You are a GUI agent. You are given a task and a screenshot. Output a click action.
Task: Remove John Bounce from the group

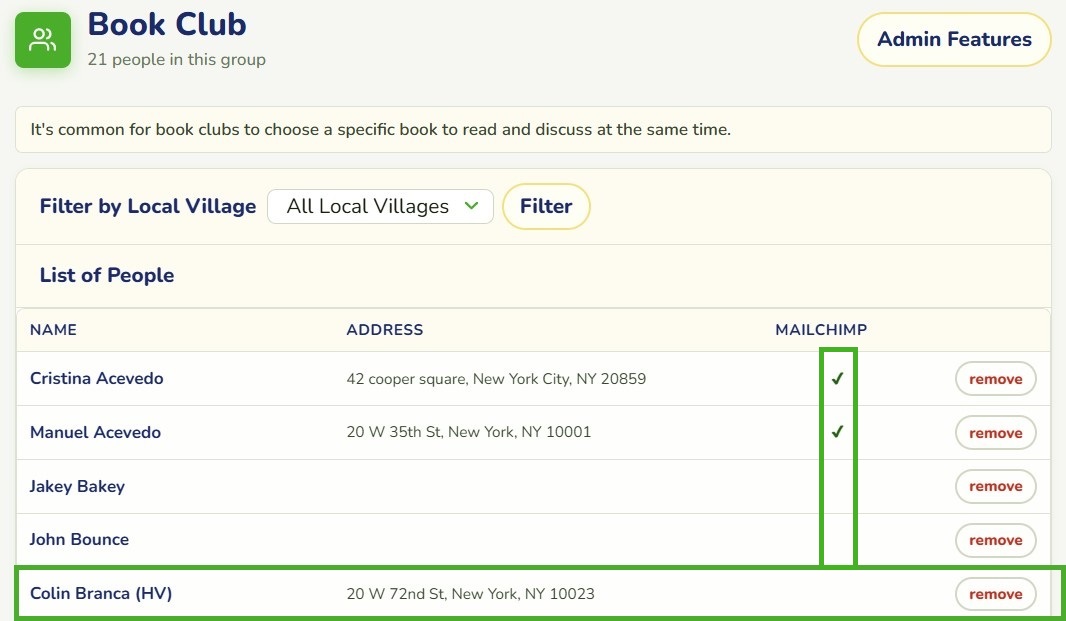pyautogui.click(x=995, y=540)
